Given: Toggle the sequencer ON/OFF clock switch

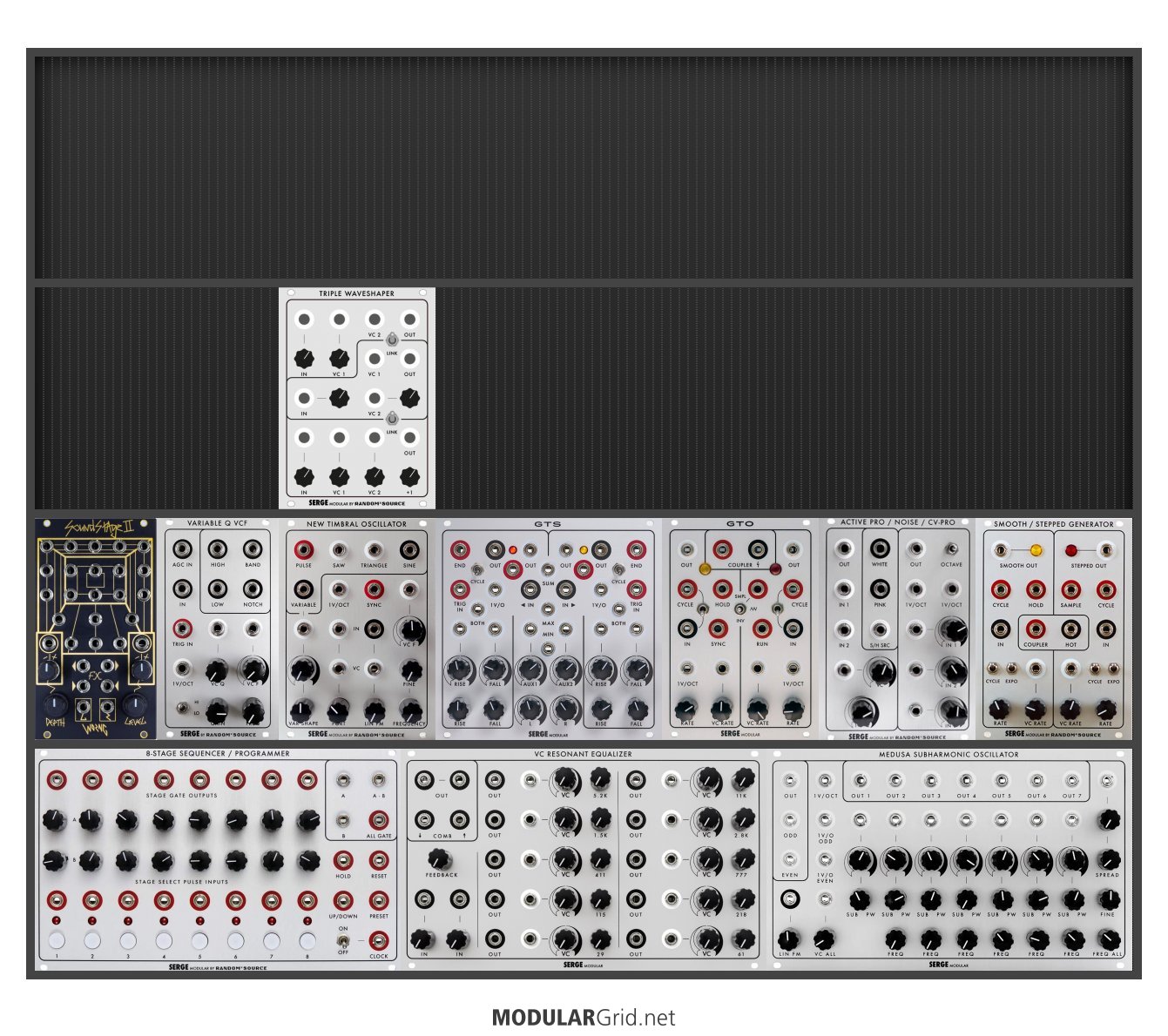Looking at the screenshot, I should [343, 940].
